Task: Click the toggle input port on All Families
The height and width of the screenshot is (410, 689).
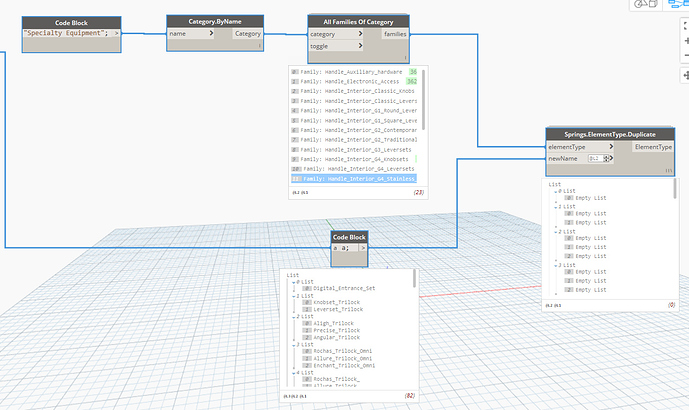Action: [358, 46]
